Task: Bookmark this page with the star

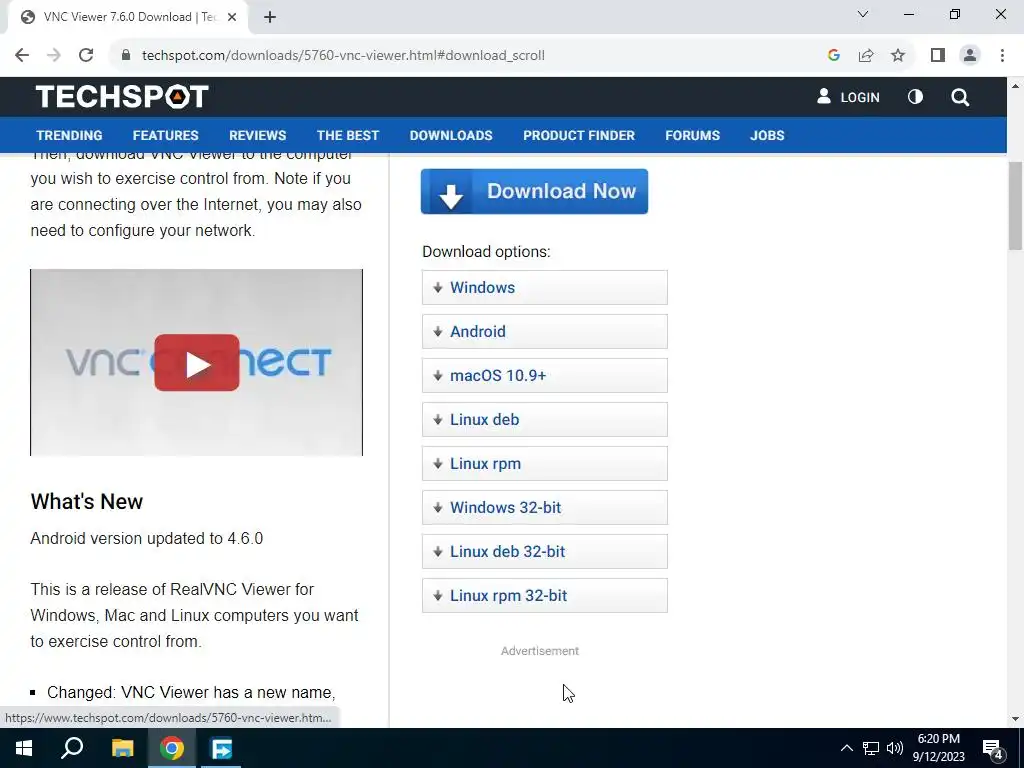Action: tap(898, 55)
